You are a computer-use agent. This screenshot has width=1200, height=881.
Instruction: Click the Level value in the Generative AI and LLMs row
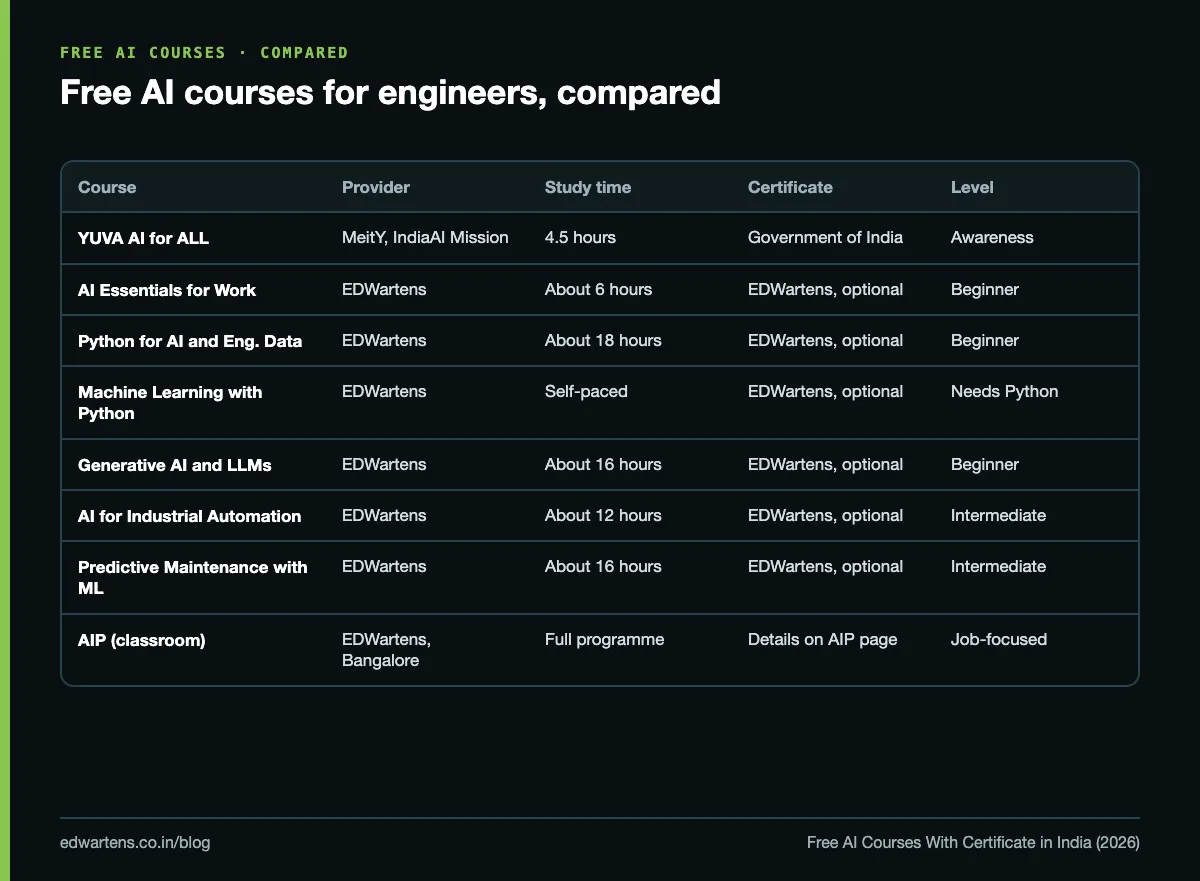coord(985,464)
